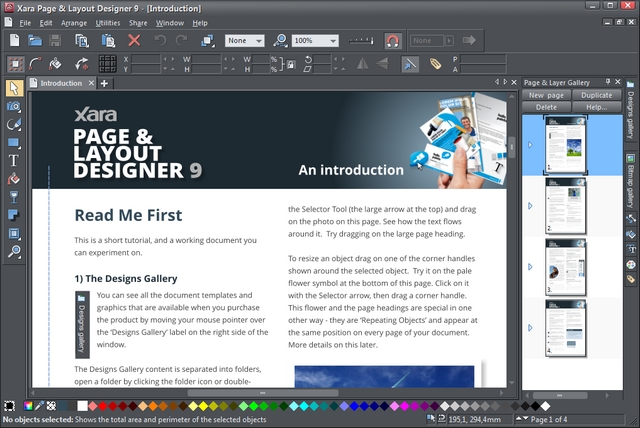Select the Selector arrow tool
This screenshot has height=428, width=640.
click(14, 88)
